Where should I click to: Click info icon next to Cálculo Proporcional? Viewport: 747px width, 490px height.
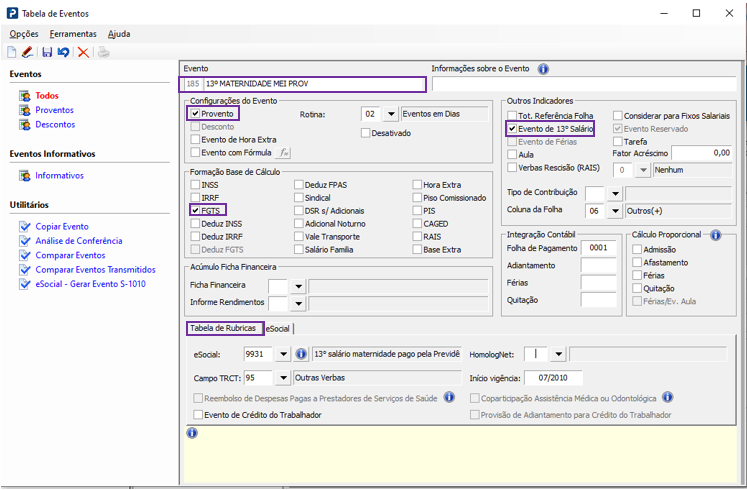(x=715, y=235)
